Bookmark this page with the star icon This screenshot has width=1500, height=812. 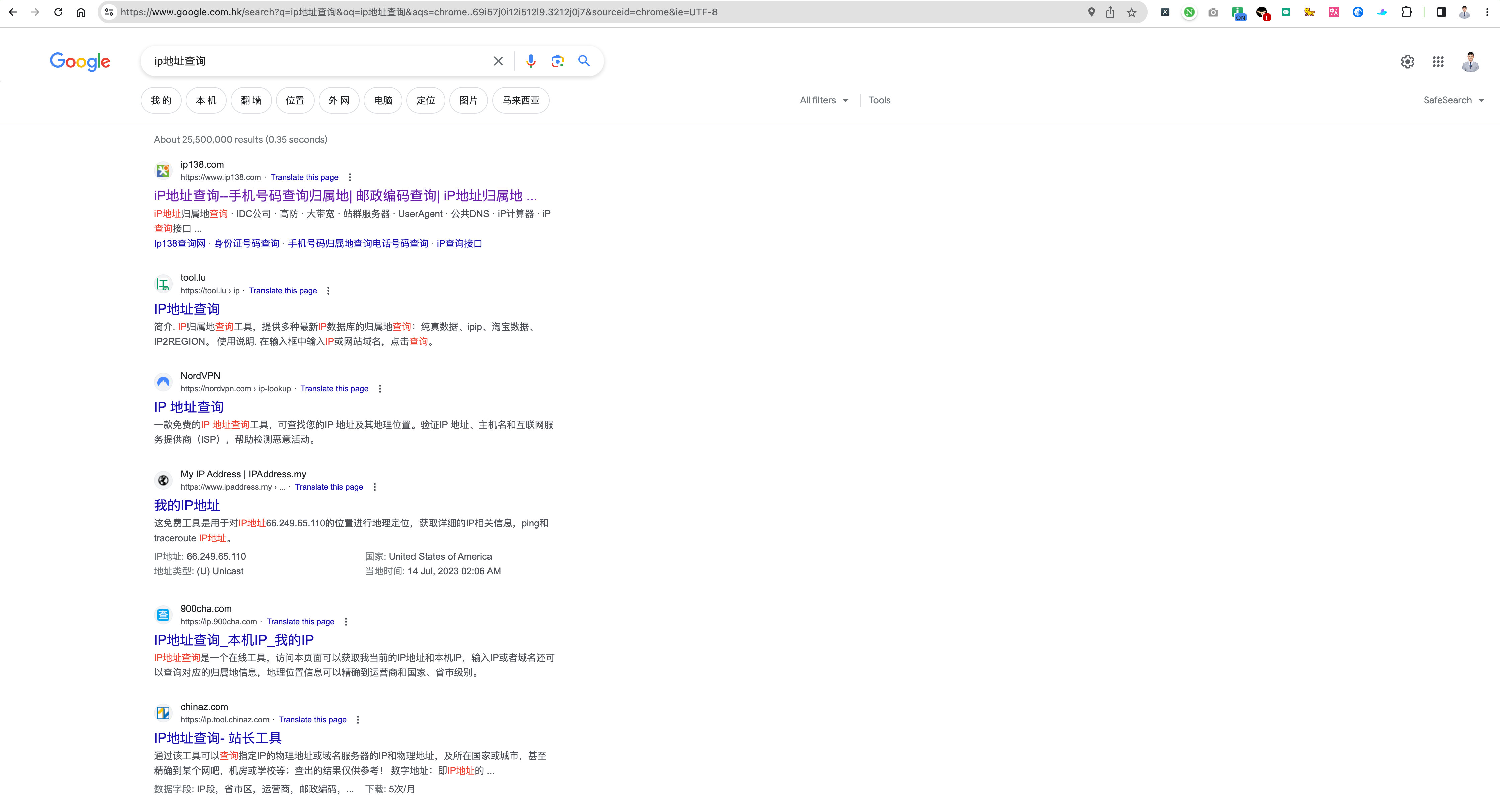pyautogui.click(x=1131, y=12)
